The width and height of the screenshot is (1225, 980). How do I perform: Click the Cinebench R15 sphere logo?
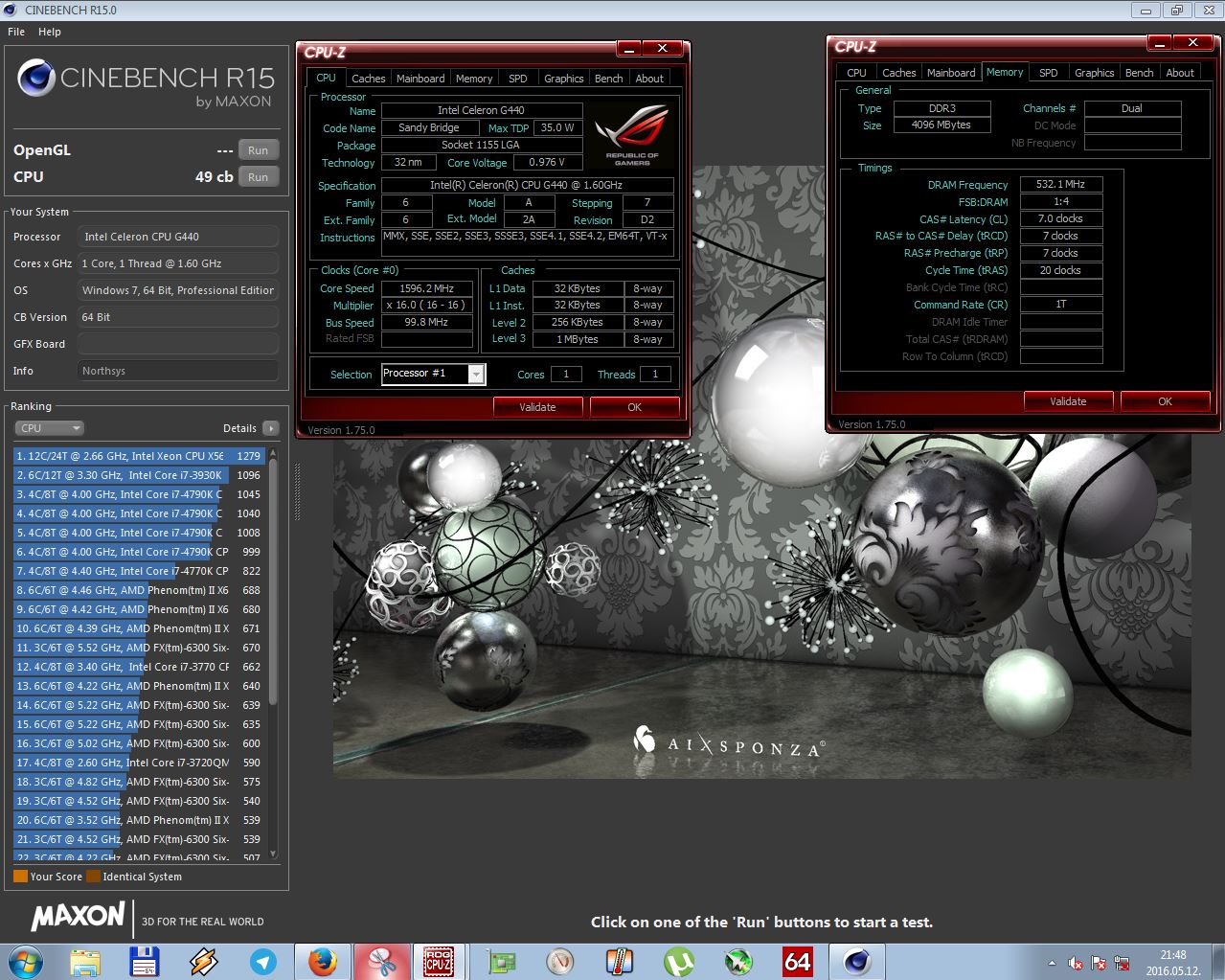pos(35,79)
